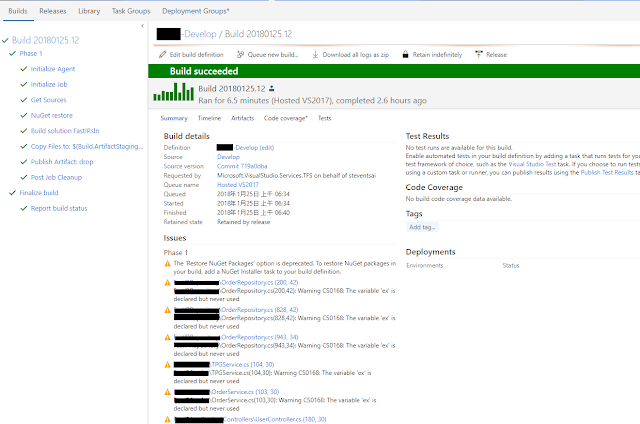The width and height of the screenshot is (640, 424).
Task: Open the Initialize Job step log
Action: pos(49,84)
